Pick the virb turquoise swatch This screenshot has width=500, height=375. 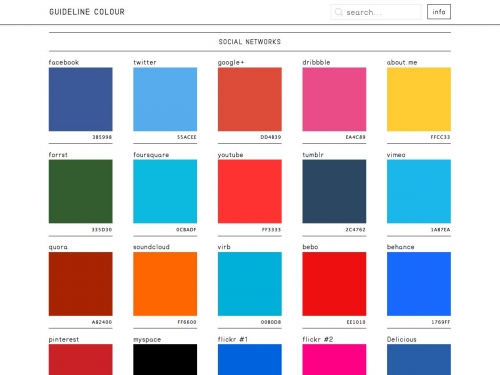[250, 284]
